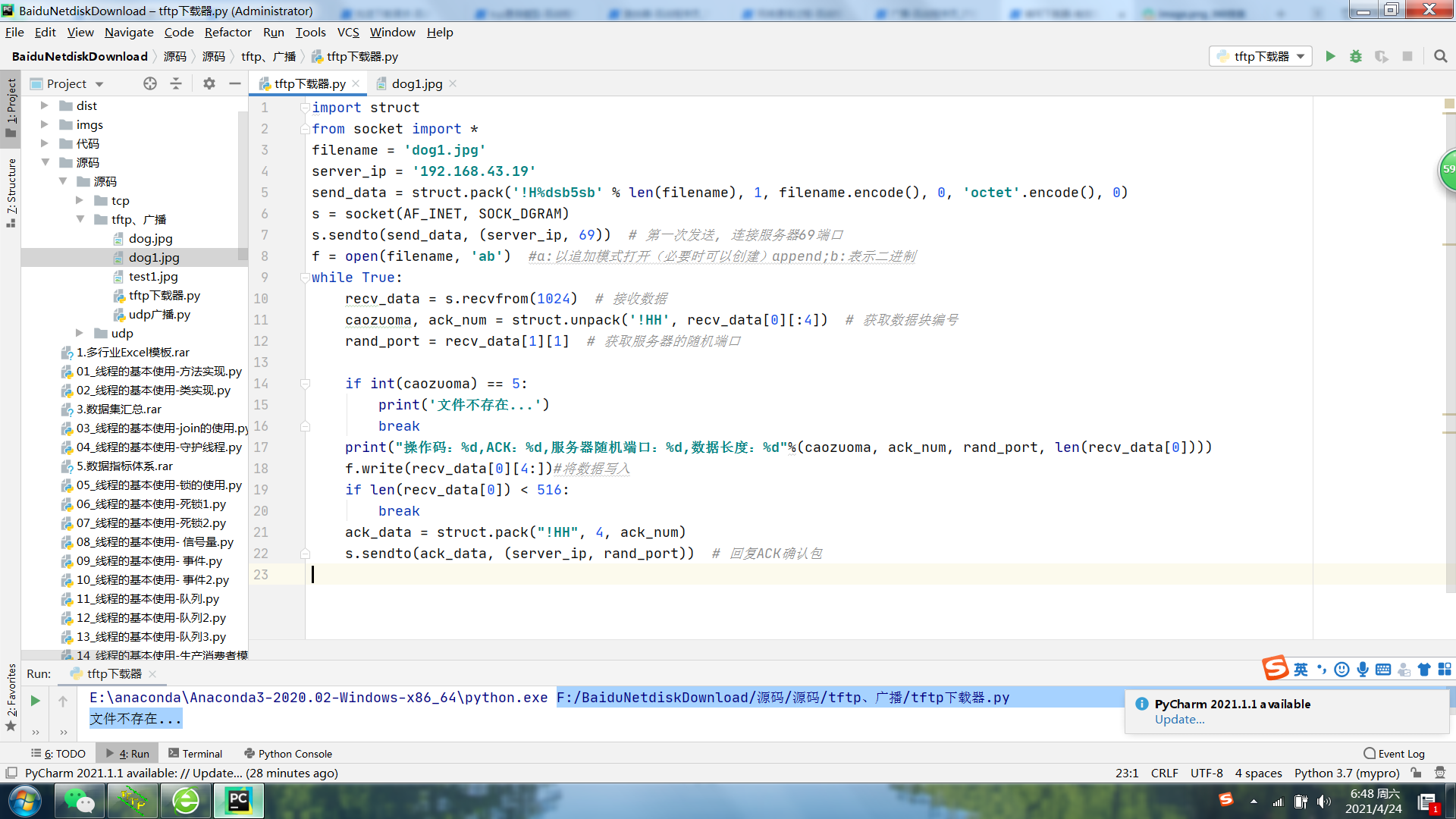The height and width of the screenshot is (819, 1456).
Task: Open the File menu
Action: point(14,32)
